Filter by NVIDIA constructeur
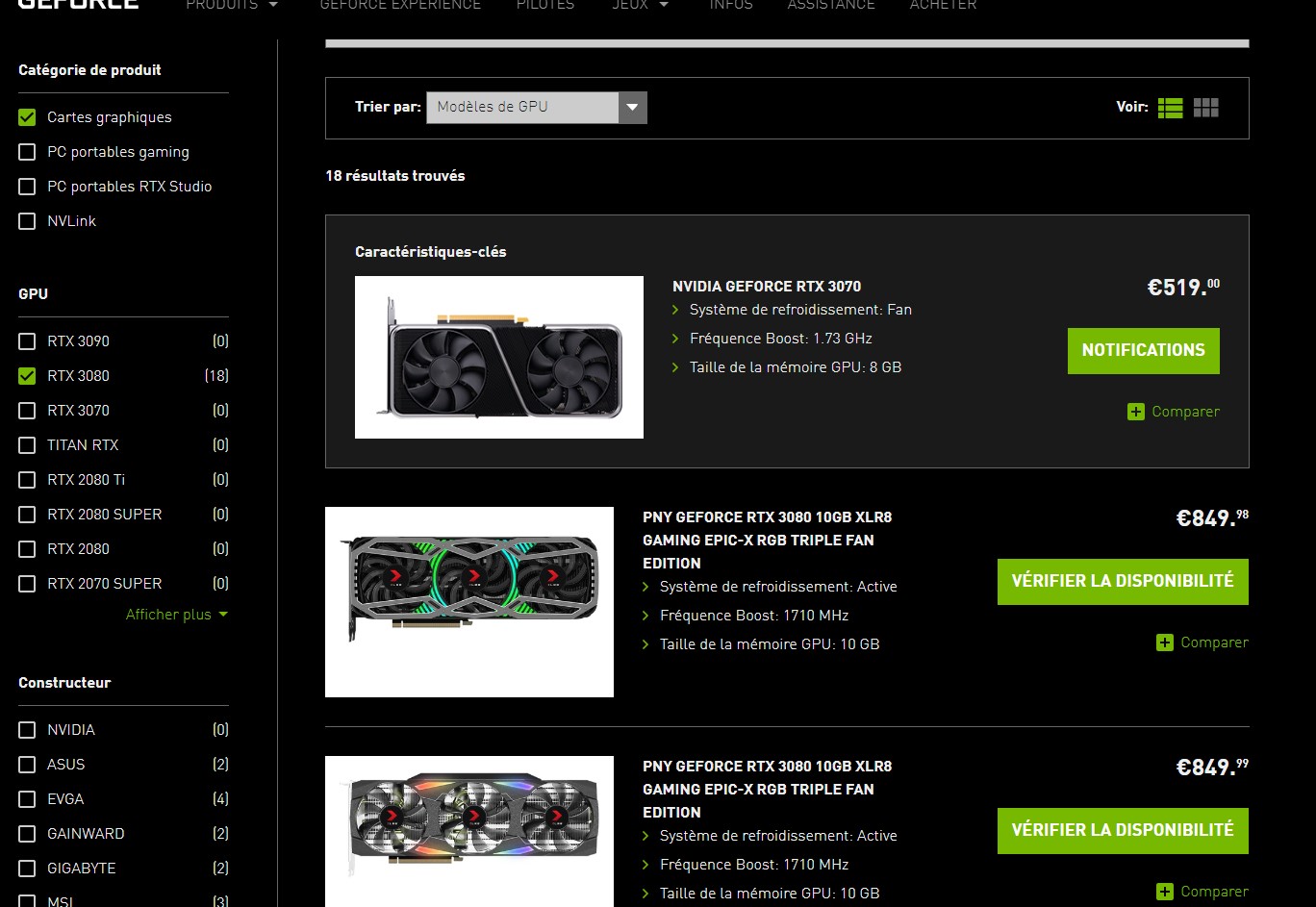Viewport: 1316px width, 907px height. [x=27, y=730]
